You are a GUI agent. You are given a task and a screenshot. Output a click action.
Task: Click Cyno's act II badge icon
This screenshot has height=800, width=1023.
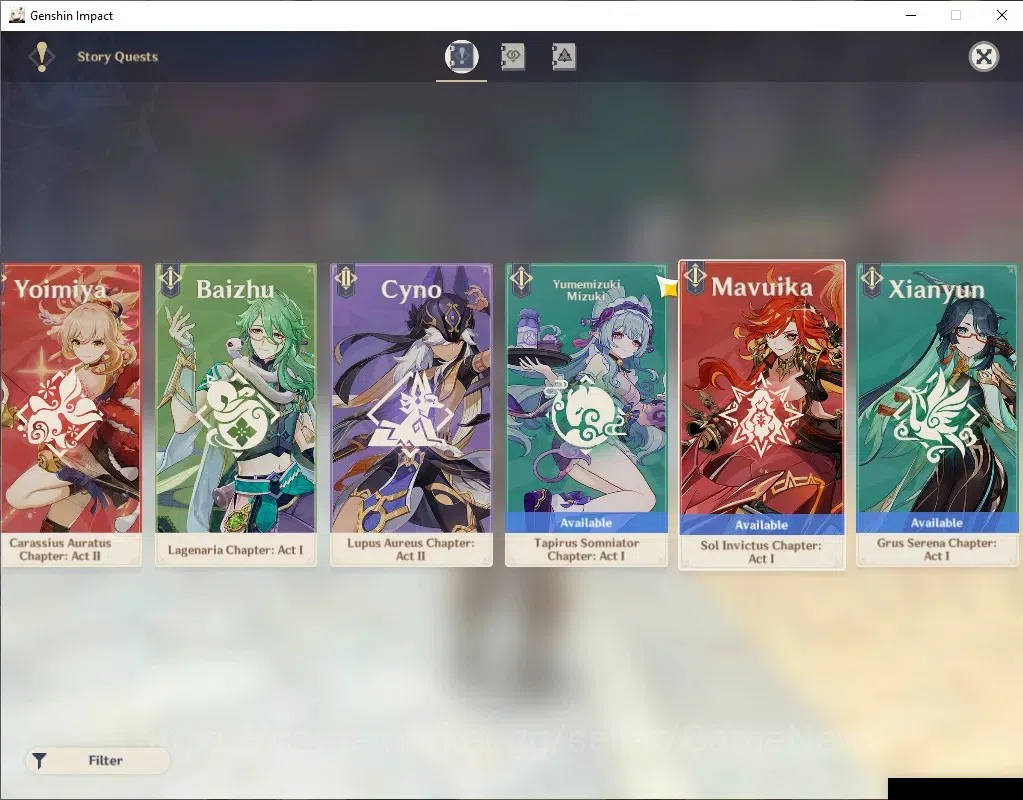[x=346, y=279]
